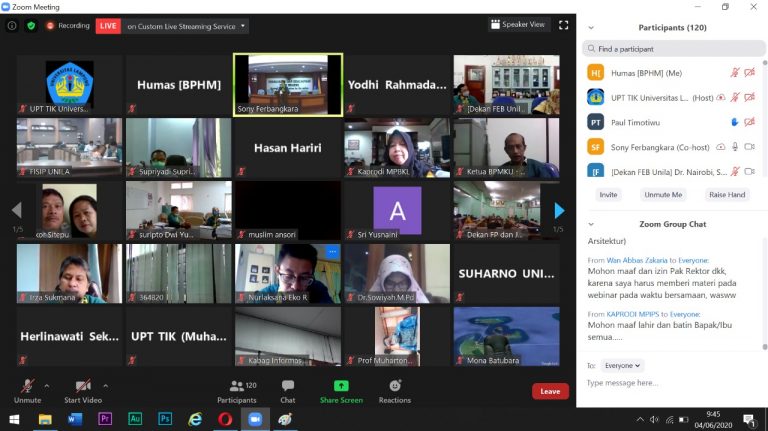Open the Reactions menu
Screen dimensions: 768x431
[394, 389]
